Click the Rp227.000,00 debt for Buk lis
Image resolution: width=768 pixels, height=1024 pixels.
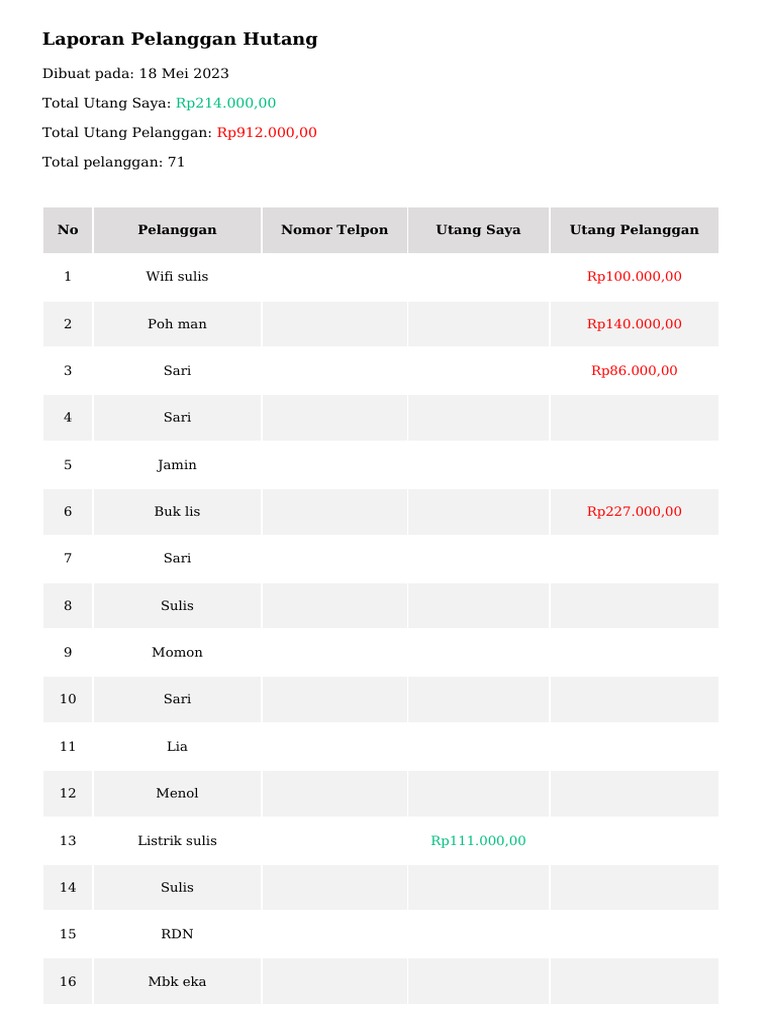pyautogui.click(x=634, y=511)
